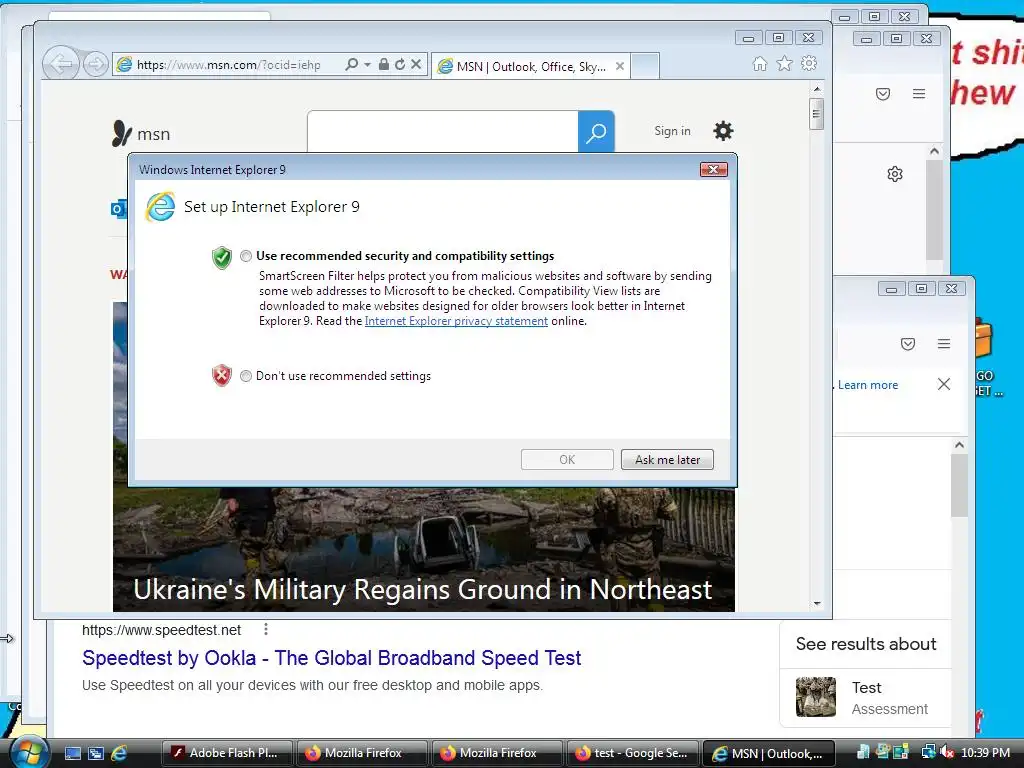Click the Internet Explorer Home icon
Image resolution: width=1024 pixels, height=768 pixels.
760,63
